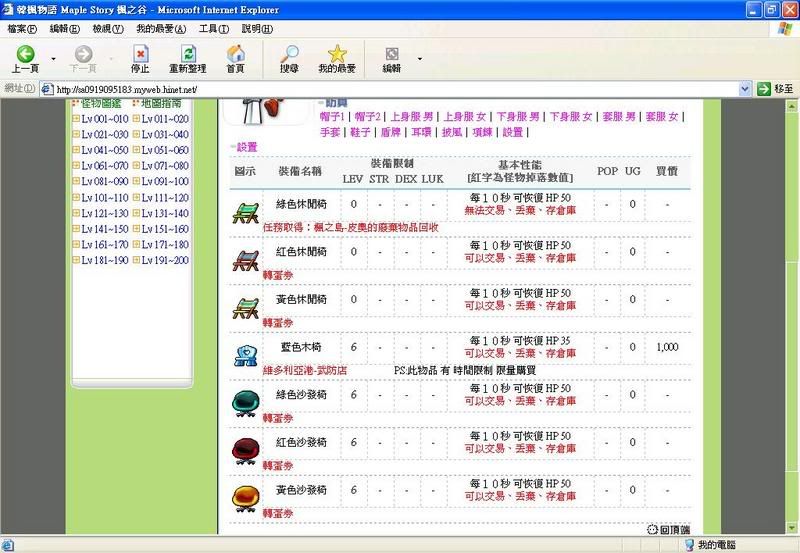Open the 下身服 女 category link
The image size is (800, 553).
point(571,117)
